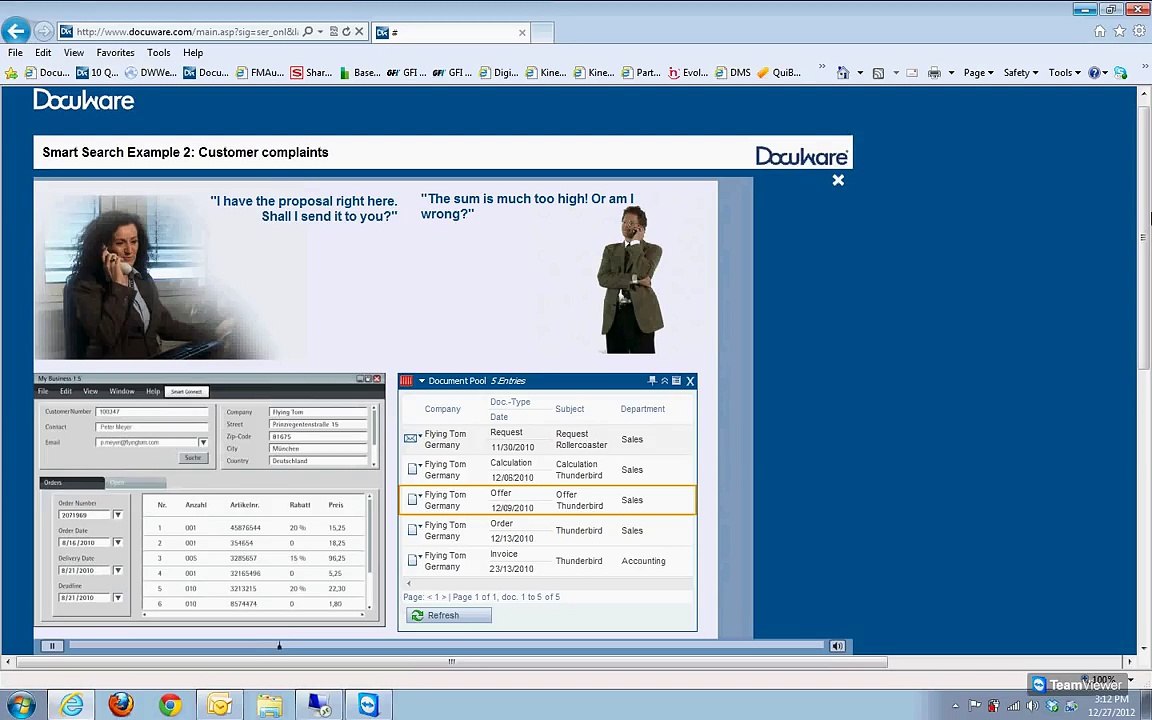Viewport: 1152px width, 720px height.
Task: Open the Edit menu in Internet Explorer
Action: coord(43,53)
